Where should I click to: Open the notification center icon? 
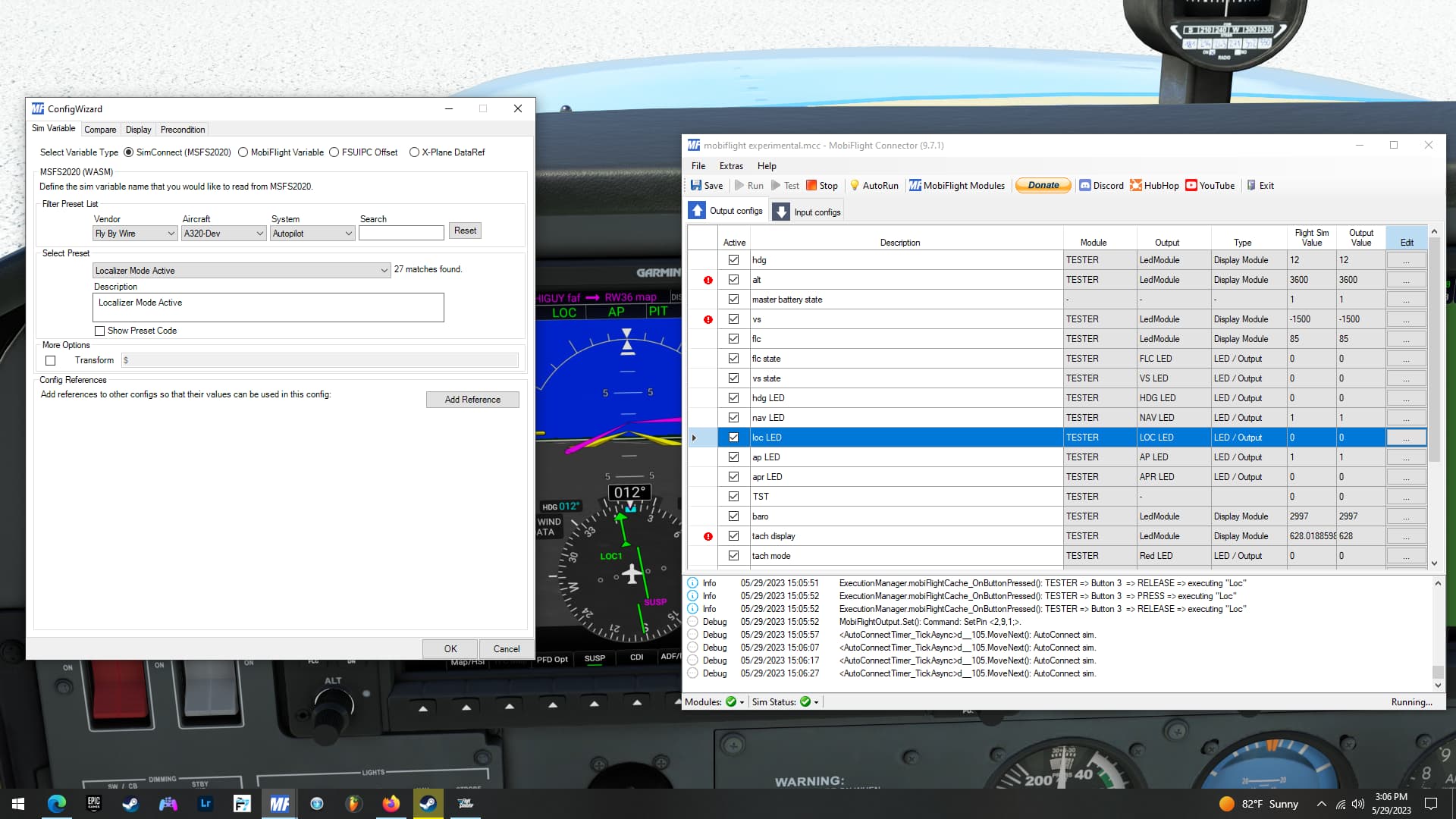coord(1431,804)
